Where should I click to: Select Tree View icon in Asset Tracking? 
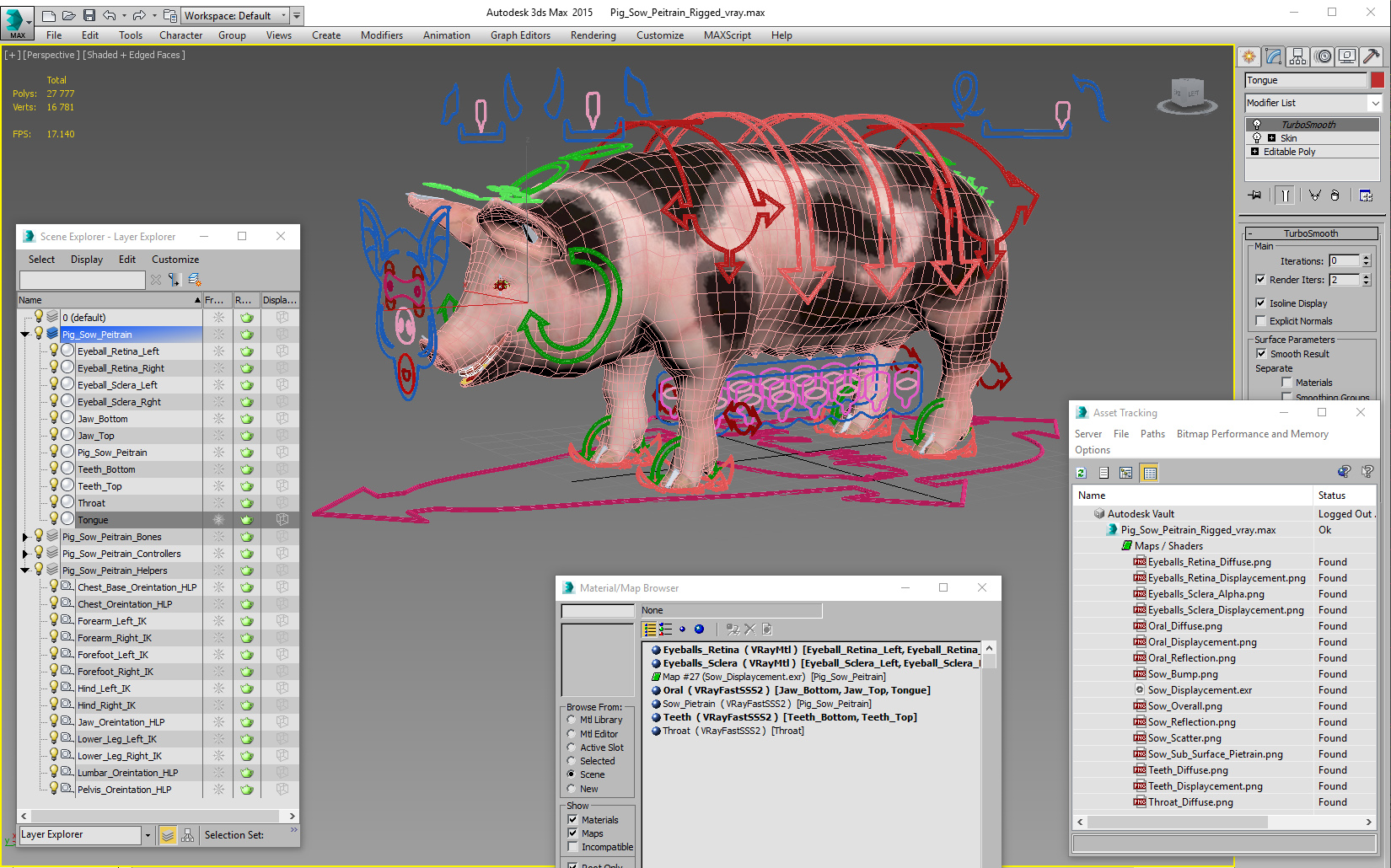[1125, 473]
